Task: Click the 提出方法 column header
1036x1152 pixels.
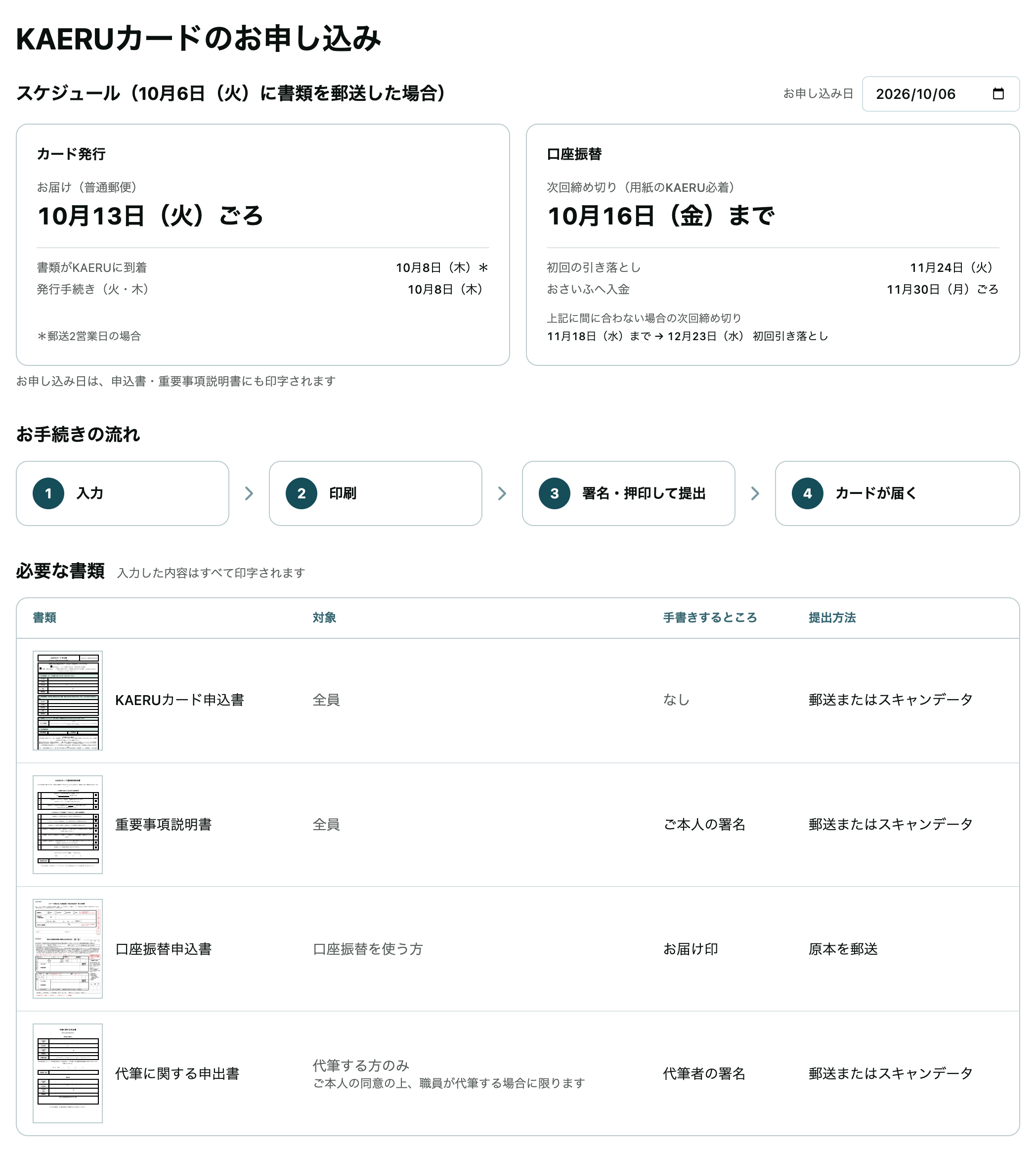Action: click(x=832, y=618)
